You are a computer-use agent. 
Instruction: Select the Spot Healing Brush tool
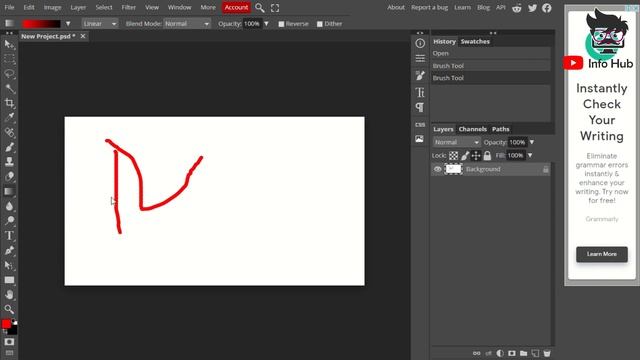9,132
